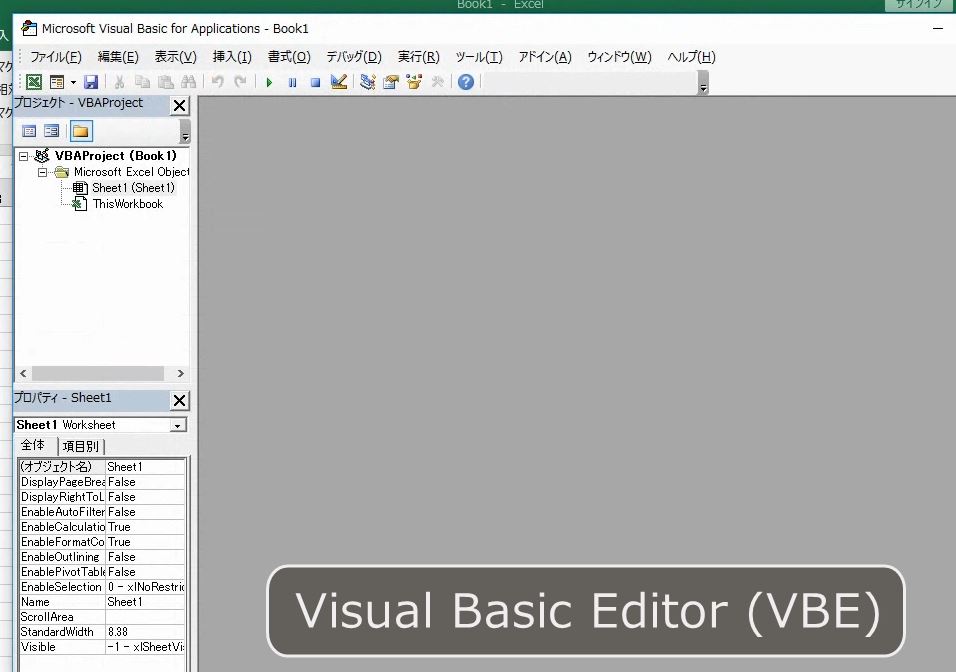Select ThisWorkbook in project tree
The height and width of the screenshot is (672, 956).
(127, 204)
